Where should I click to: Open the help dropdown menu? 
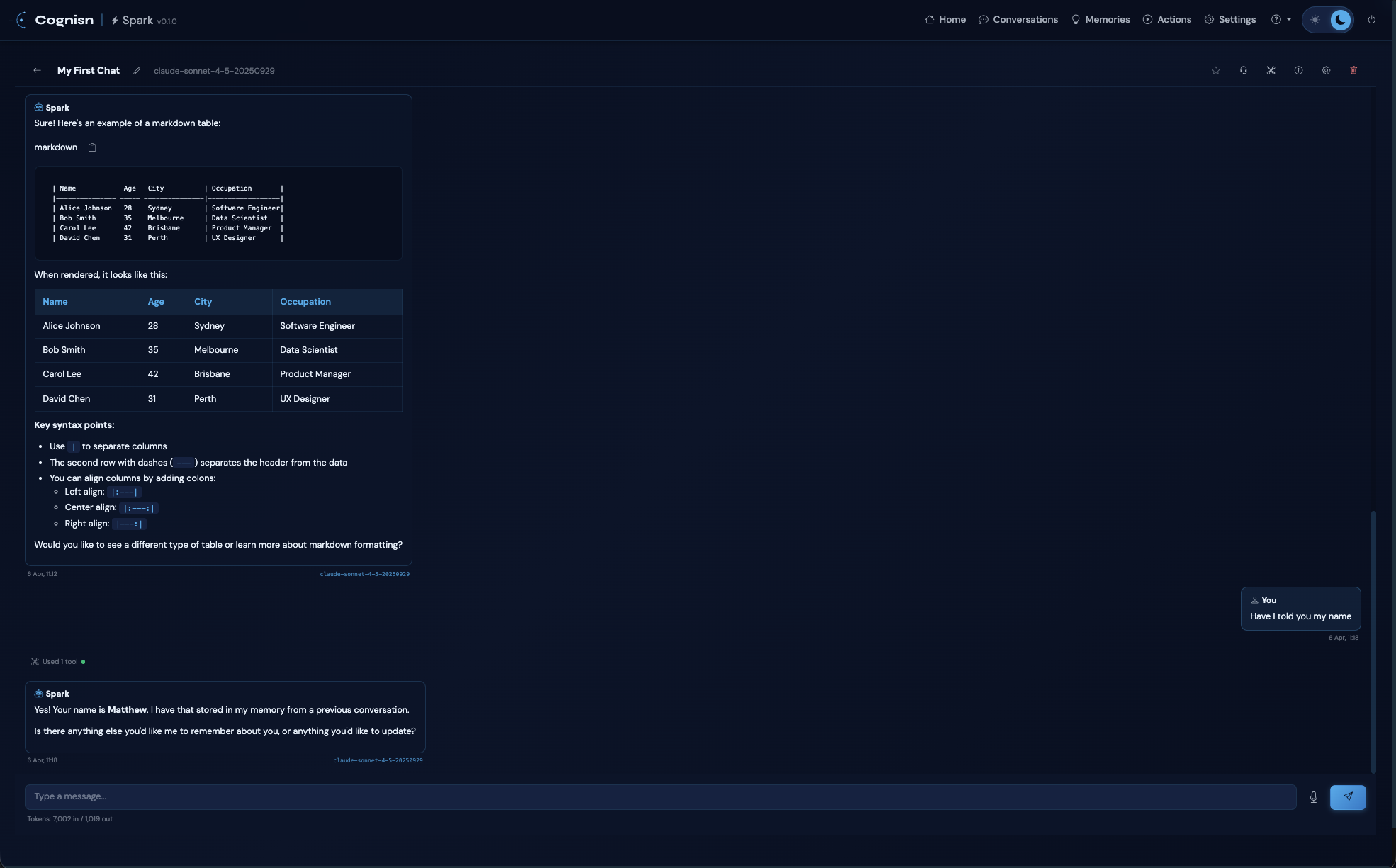coord(1281,19)
